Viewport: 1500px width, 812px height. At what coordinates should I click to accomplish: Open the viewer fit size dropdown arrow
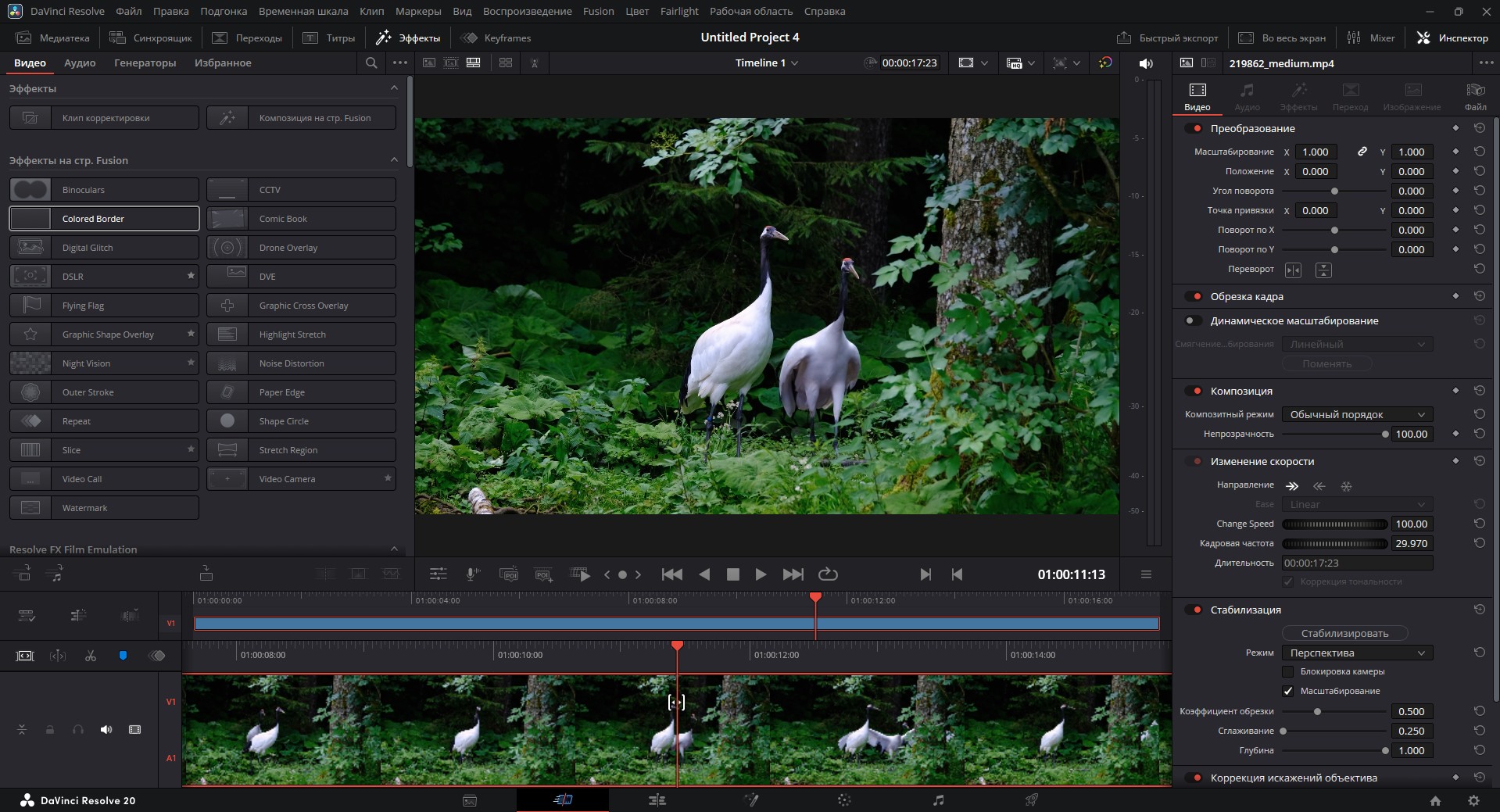(x=984, y=63)
